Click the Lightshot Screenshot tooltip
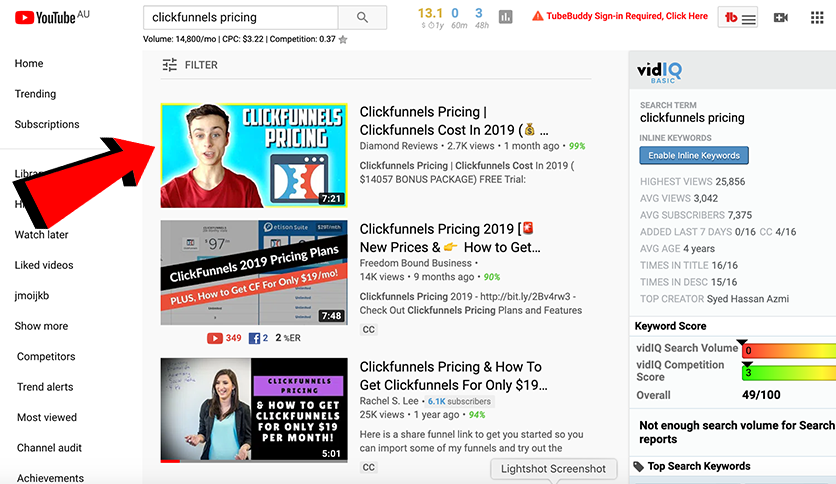 pos(553,469)
